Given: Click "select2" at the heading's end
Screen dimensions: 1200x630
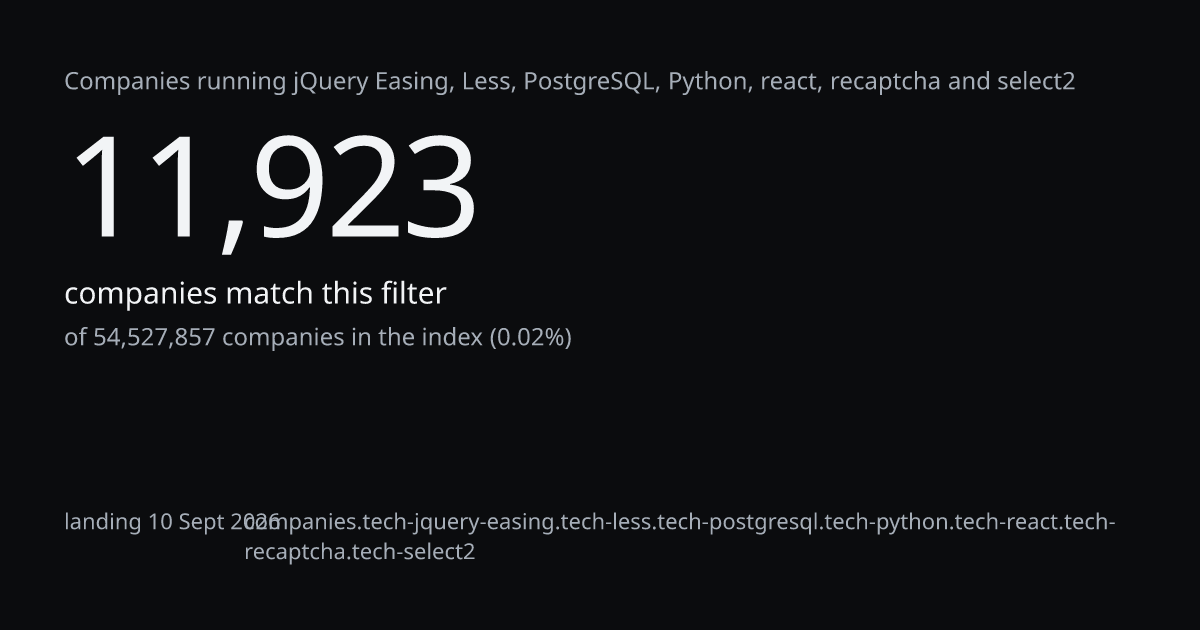Looking at the screenshot, I should click(x=1036, y=82).
